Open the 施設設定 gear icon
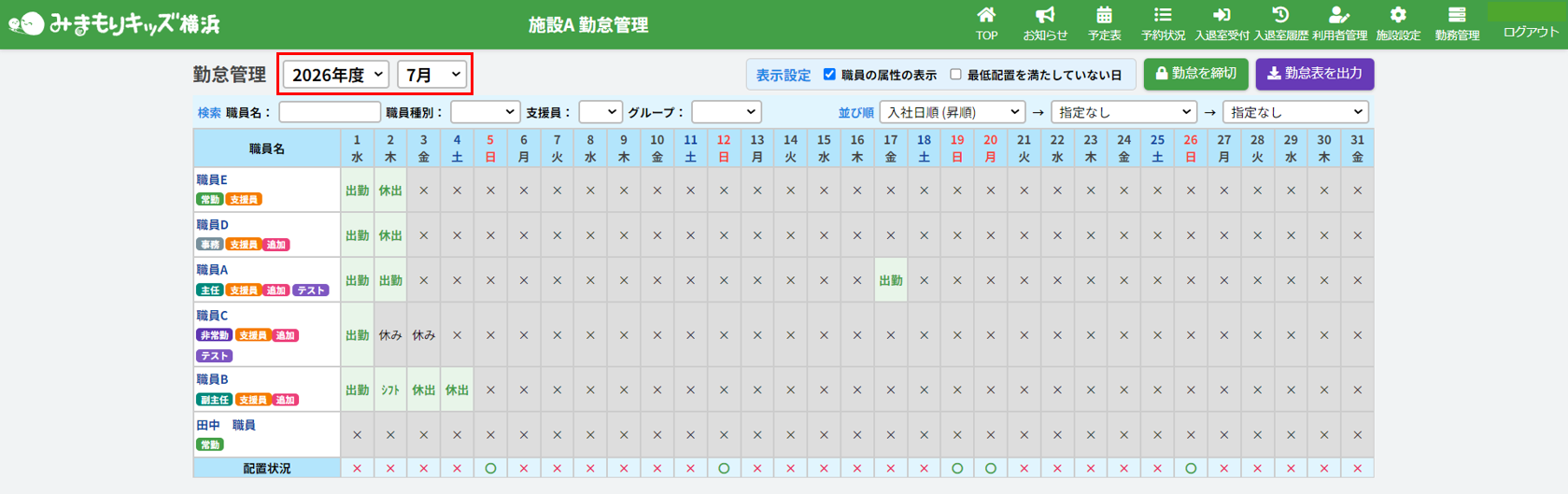This screenshot has width=1568, height=494. point(1398,23)
